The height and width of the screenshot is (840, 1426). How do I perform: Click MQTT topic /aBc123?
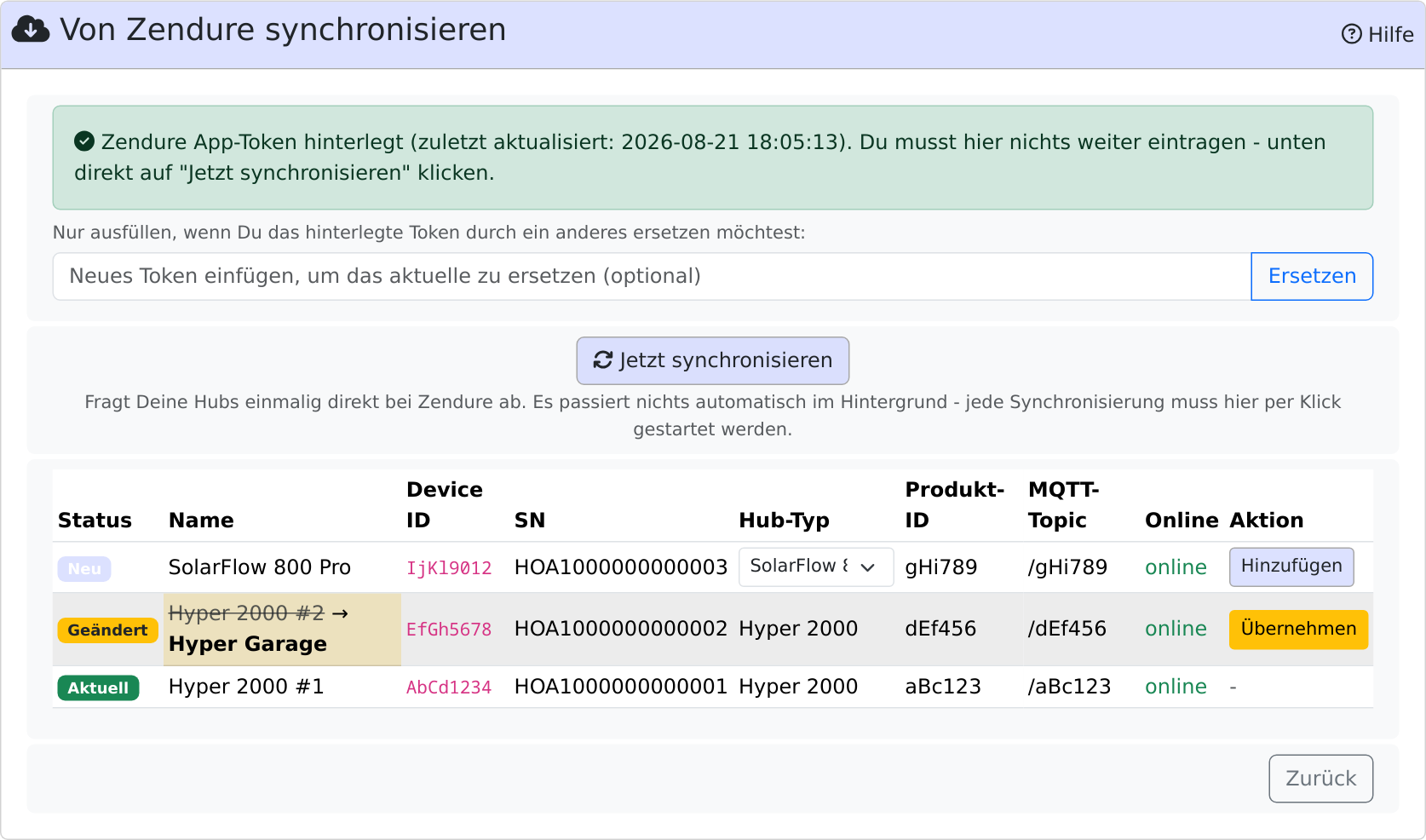[x=1070, y=687]
